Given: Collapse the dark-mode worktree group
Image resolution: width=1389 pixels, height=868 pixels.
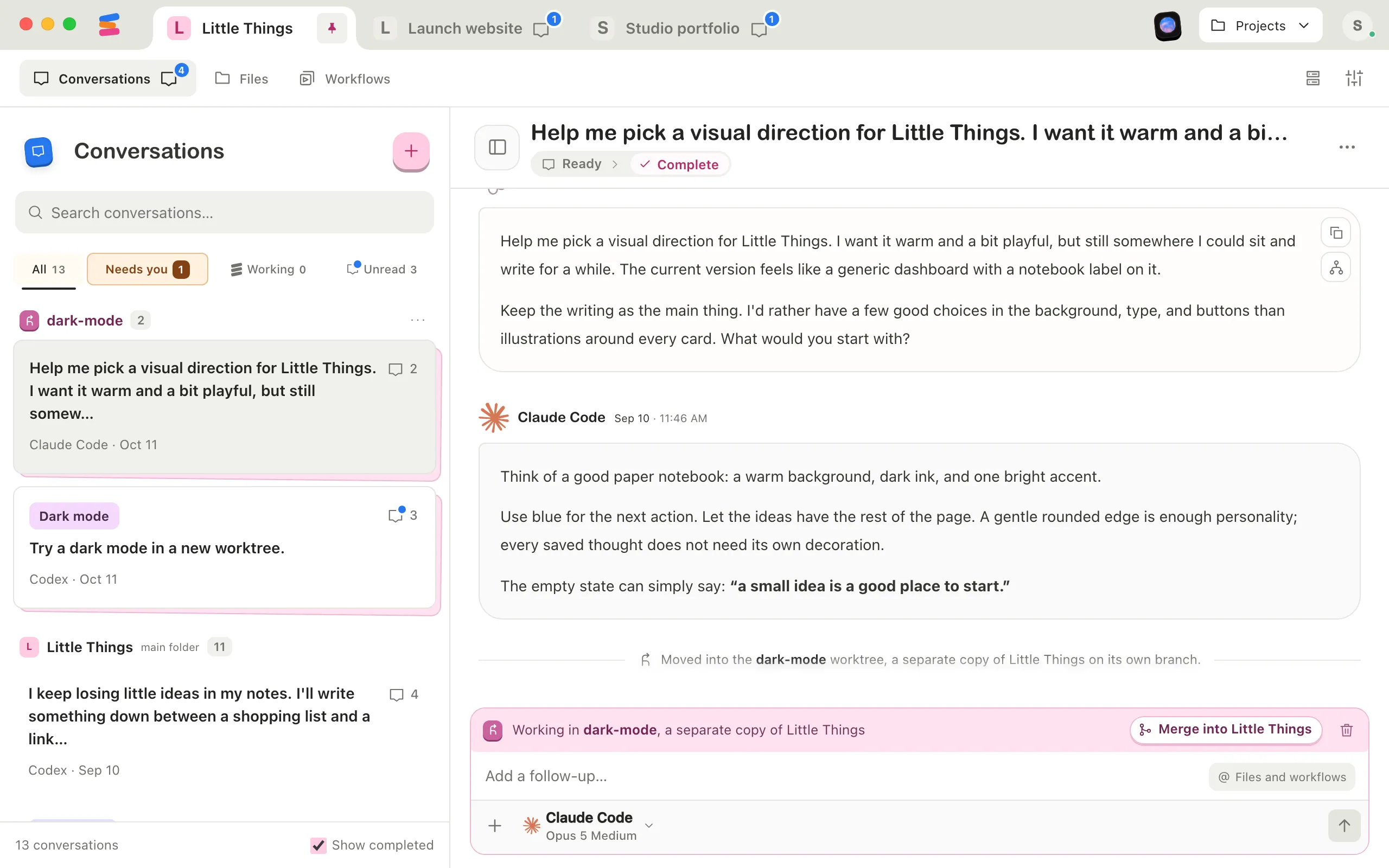Looking at the screenshot, I should 85,320.
